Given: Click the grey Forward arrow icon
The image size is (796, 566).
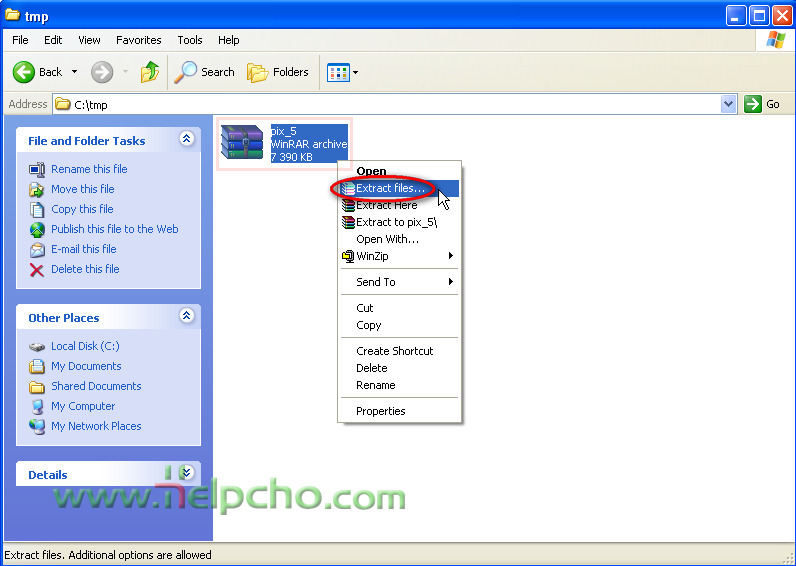Looking at the screenshot, I should click(102, 72).
